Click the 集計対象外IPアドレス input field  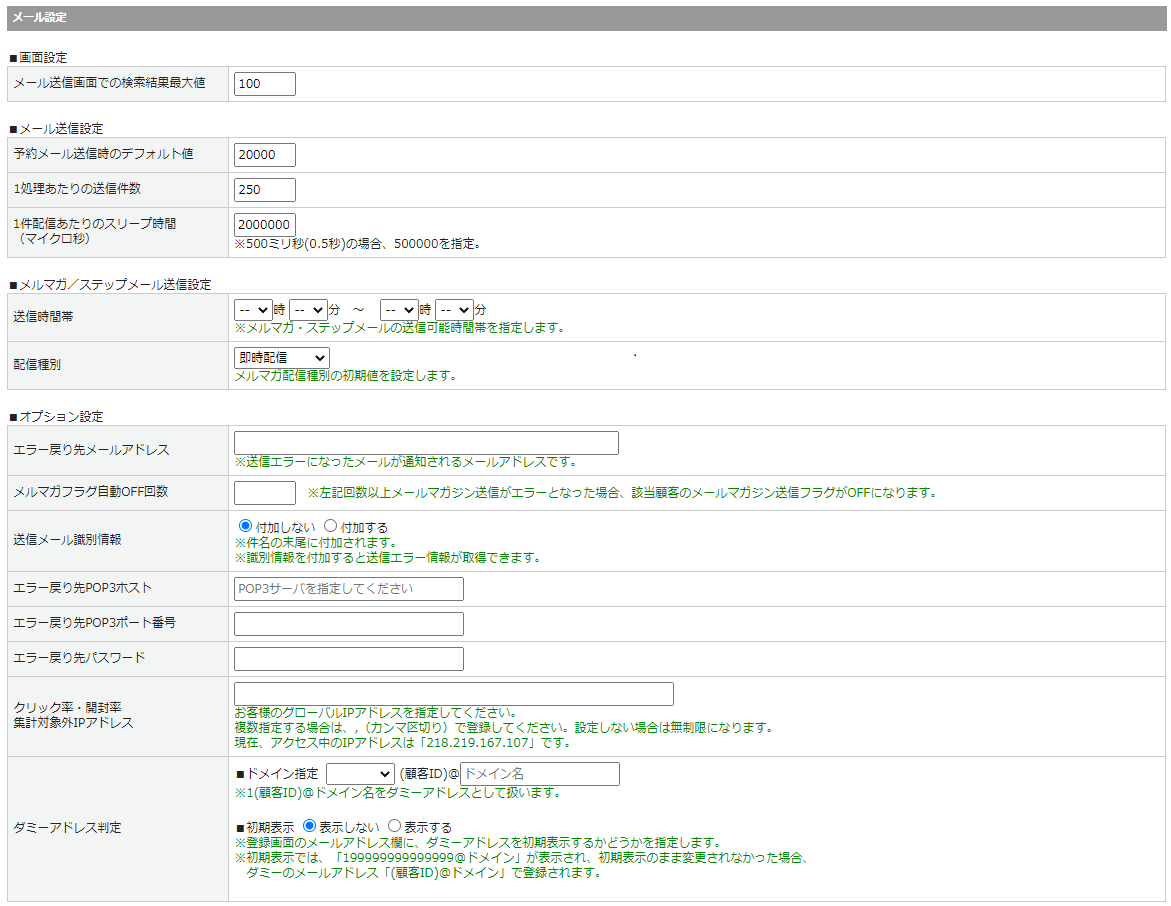pyautogui.click(x=453, y=694)
